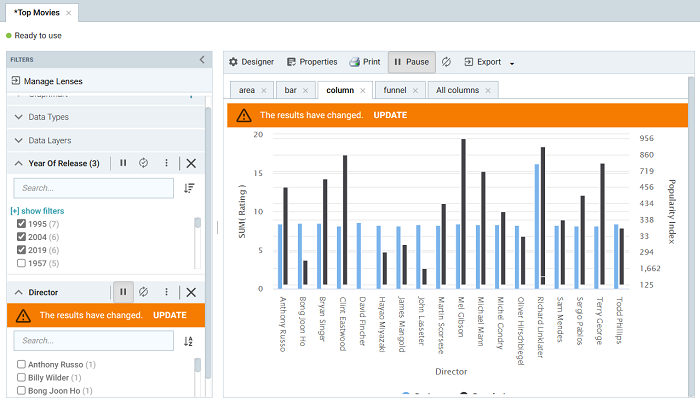
Task: Collapse the filters sidebar panel
Action: click(202, 59)
